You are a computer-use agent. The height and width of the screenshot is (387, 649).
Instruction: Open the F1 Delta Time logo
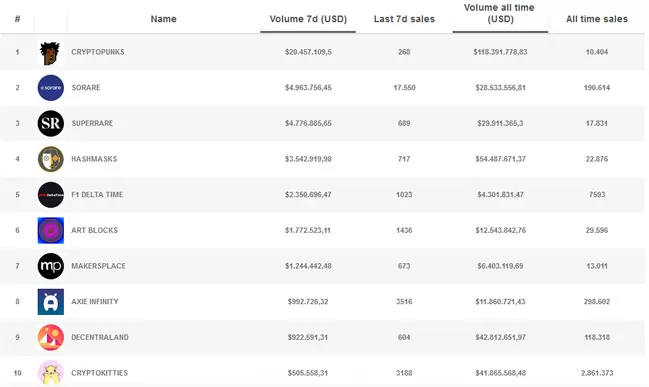(x=50, y=195)
